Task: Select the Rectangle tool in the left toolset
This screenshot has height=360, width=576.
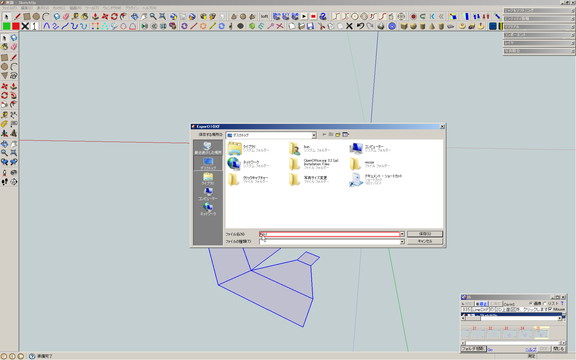Action: [4, 58]
